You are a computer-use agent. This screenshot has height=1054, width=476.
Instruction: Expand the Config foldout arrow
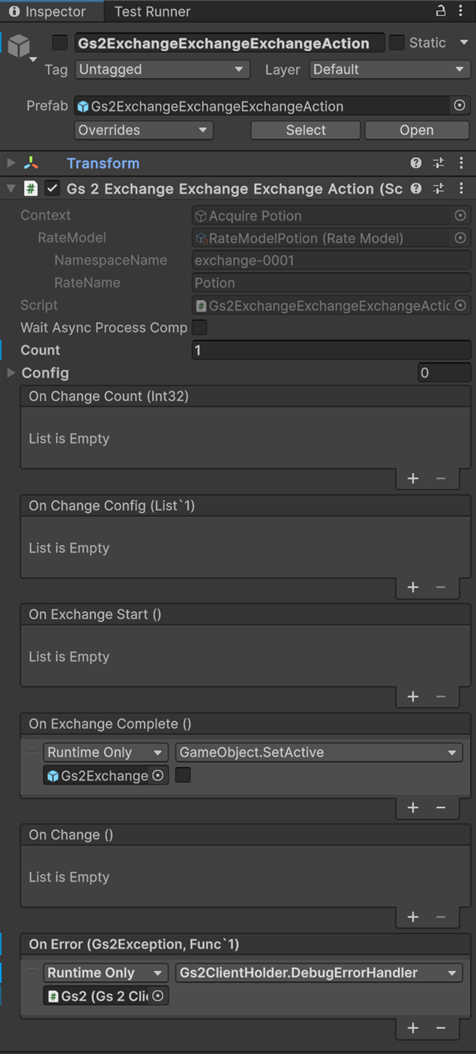click(x=11, y=372)
